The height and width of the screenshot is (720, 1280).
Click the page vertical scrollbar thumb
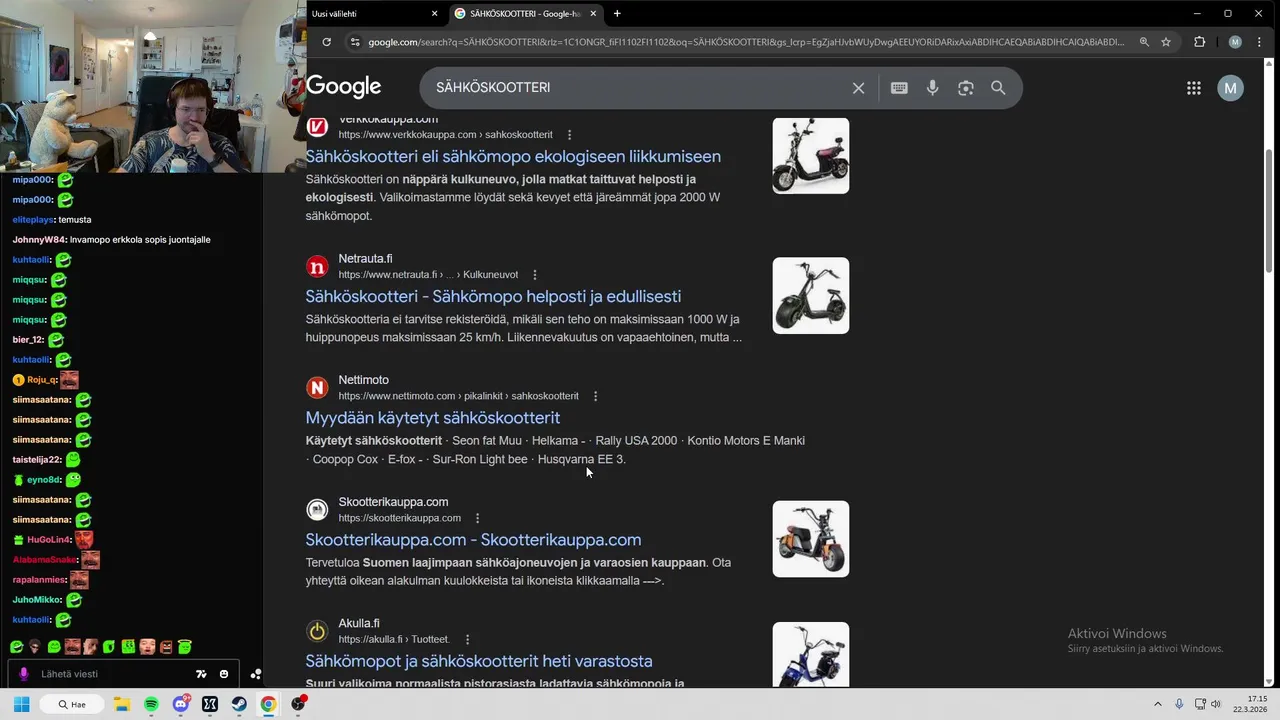(x=1270, y=210)
